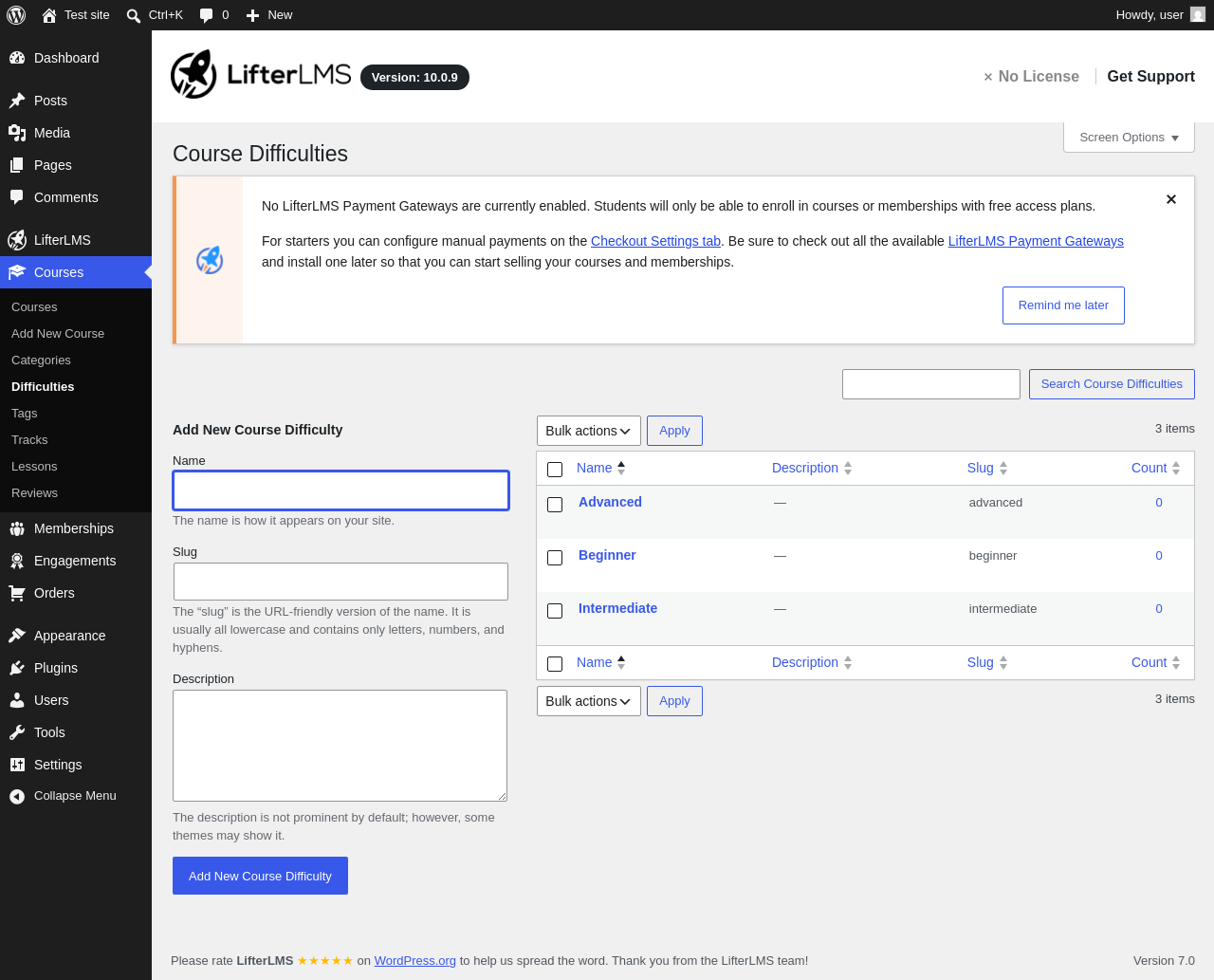1214x980 pixels.
Task: Click the comments bubble icon in admin bar
Action: pos(207,15)
